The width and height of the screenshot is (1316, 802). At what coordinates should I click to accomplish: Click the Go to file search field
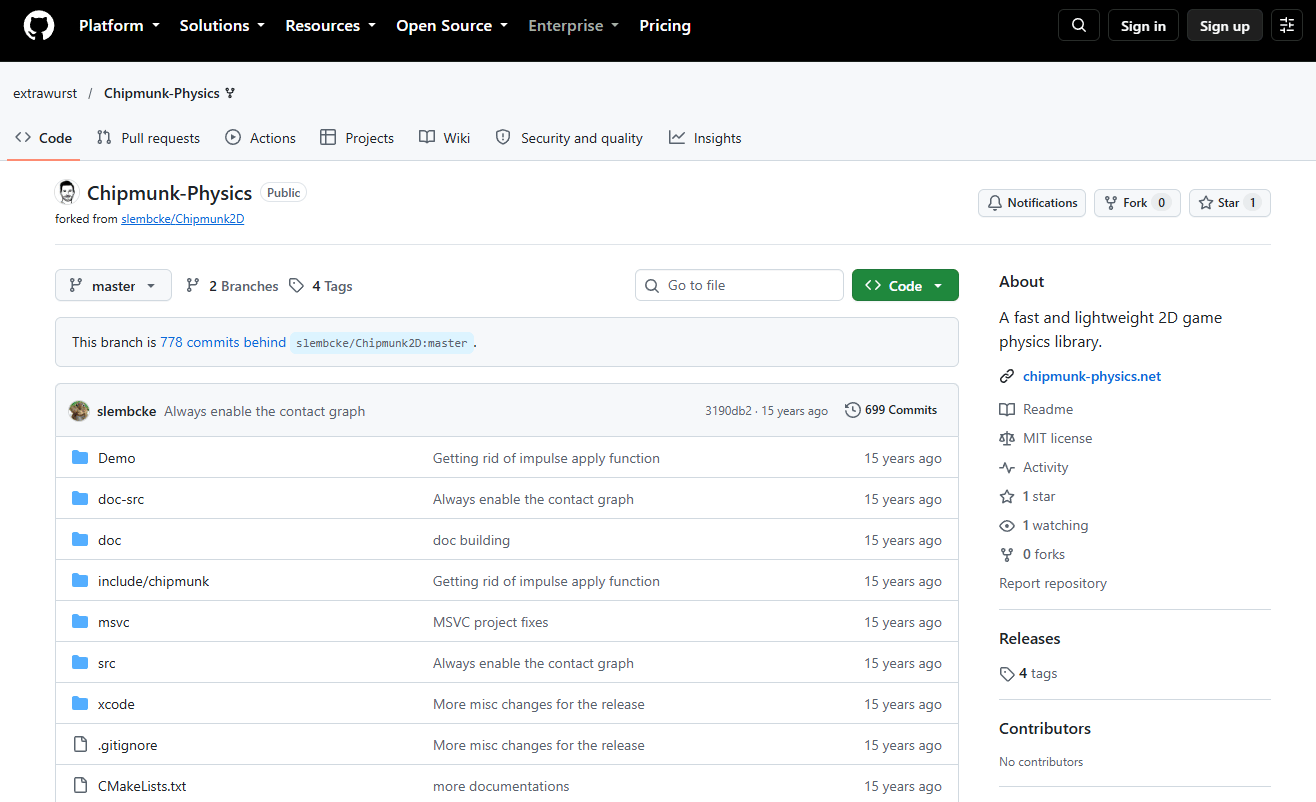pos(739,285)
